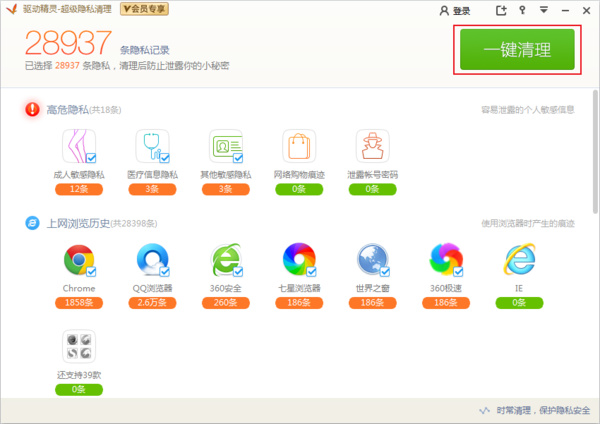
Task: Click the 还支持39款 browsers icon
Action: pos(79,346)
